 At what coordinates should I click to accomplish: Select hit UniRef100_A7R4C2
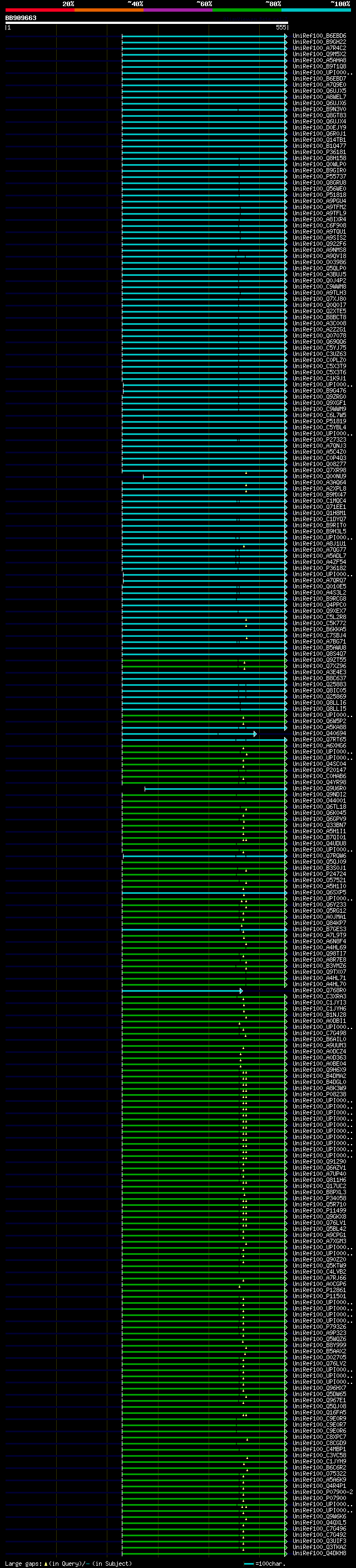coord(319,48)
